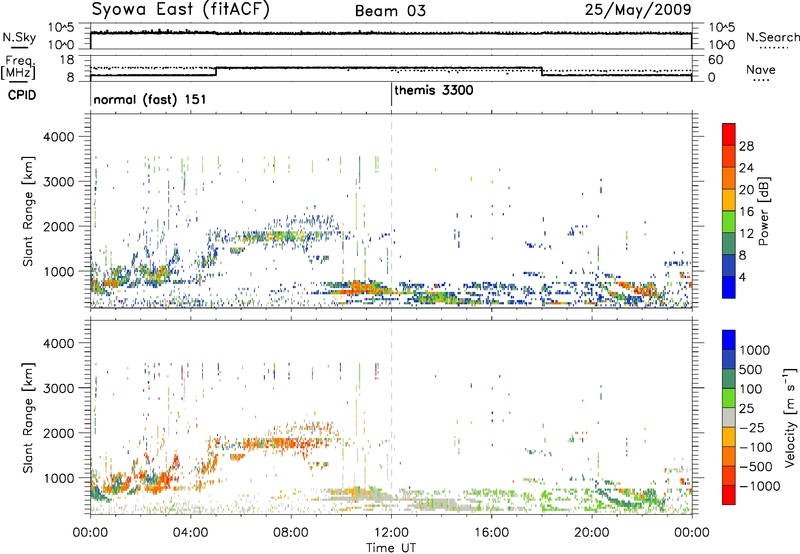800x554 pixels.
Task: Click the '04:00' time axis tick label
Action: (x=191, y=533)
